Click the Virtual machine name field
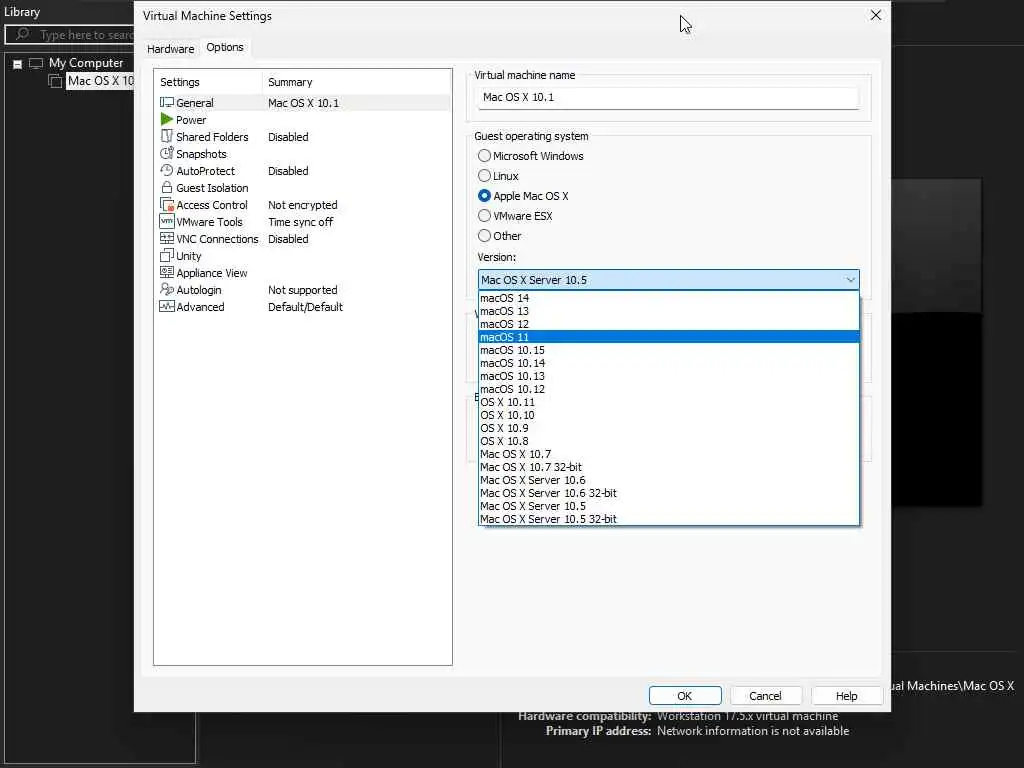The height and width of the screenshot is (768, 1024). [667, 97]
